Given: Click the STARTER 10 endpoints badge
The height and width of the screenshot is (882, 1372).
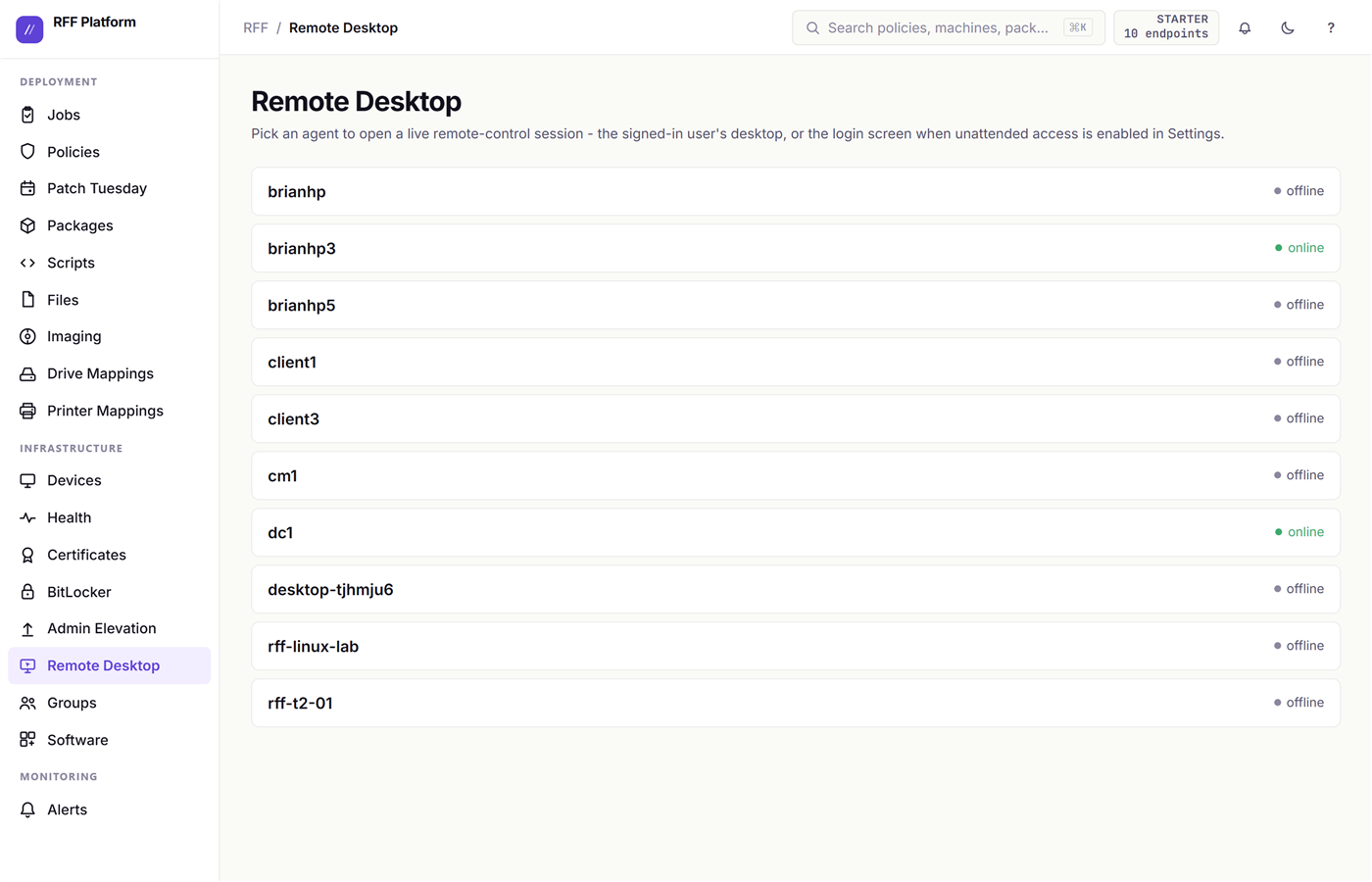Looking at the screenshot, I should tap(1166, 27).
